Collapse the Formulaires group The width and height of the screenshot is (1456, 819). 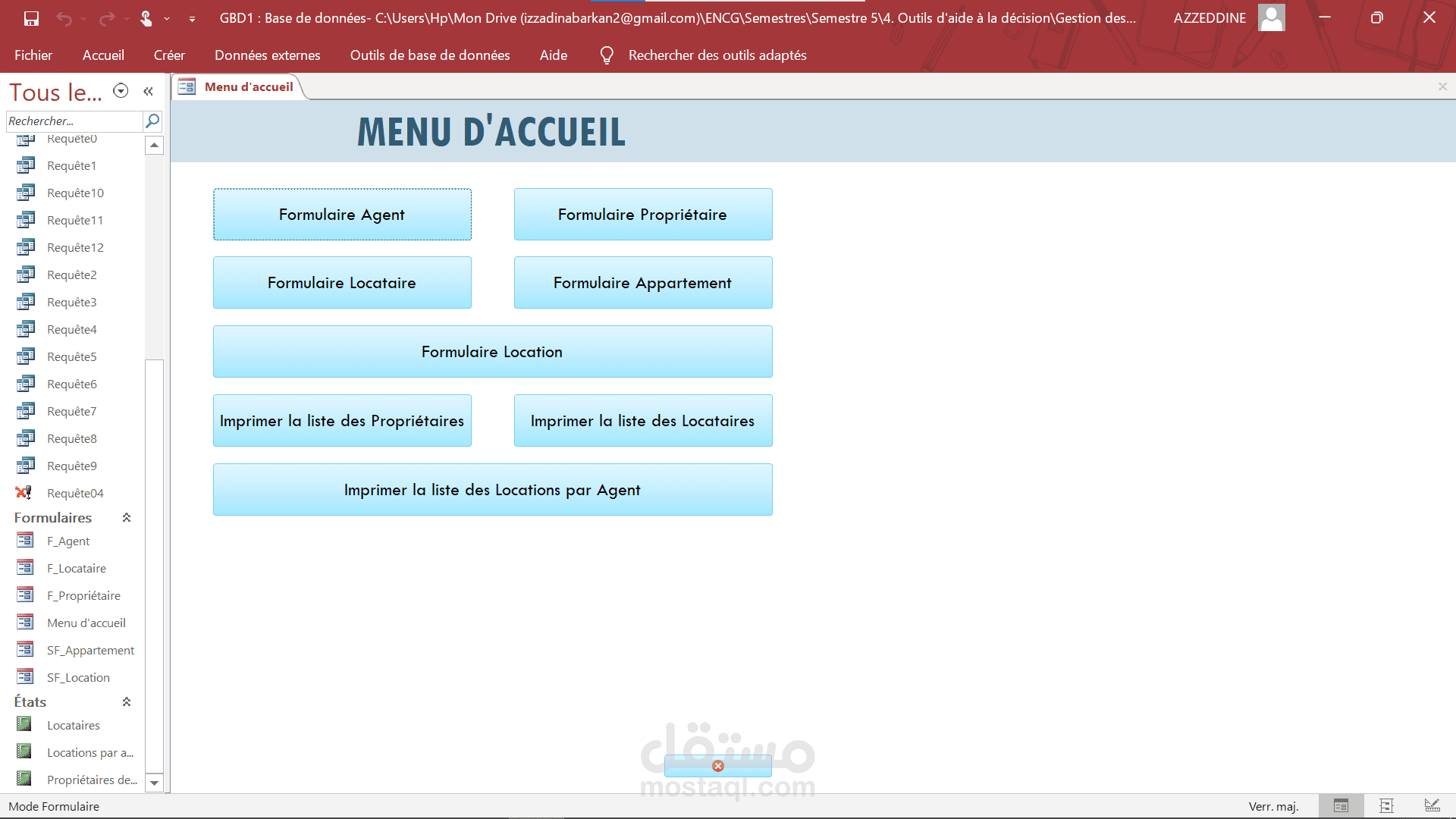click(127, 518)
